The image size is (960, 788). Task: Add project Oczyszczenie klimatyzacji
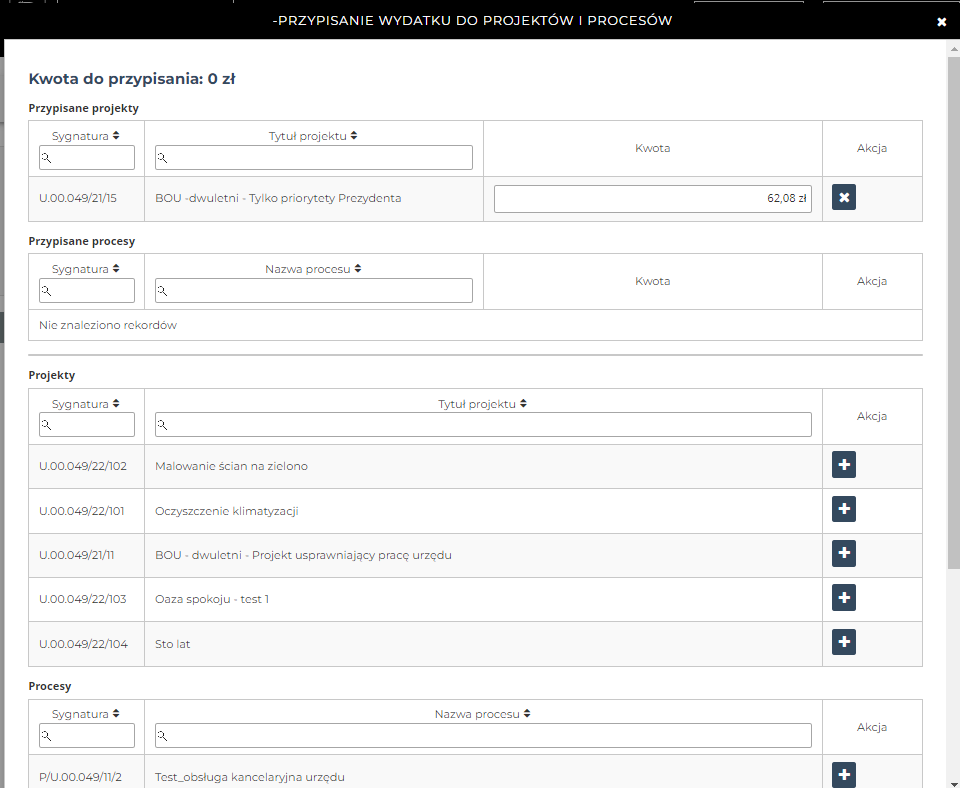pyautogui.click(x=844, y=509)
